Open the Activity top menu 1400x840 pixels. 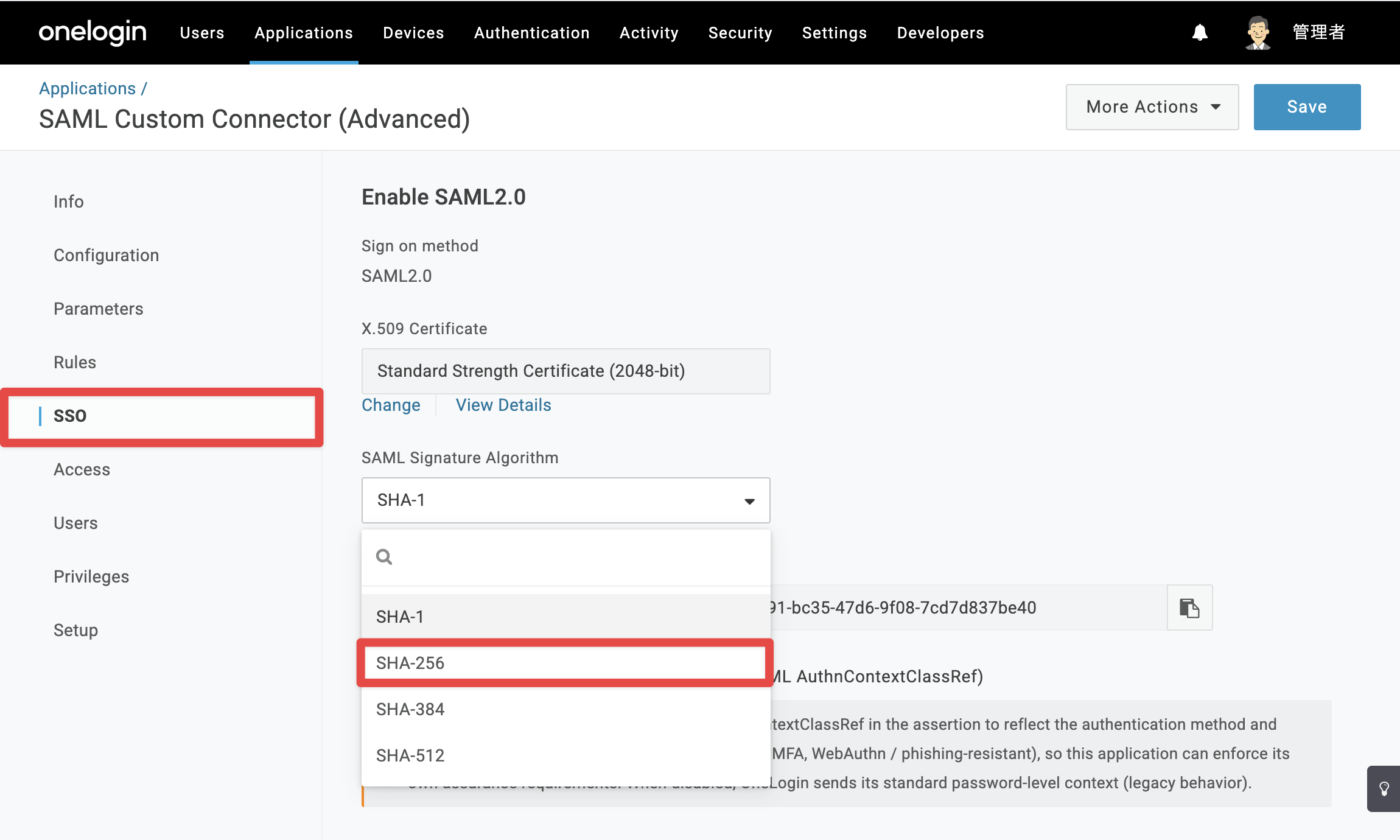click(649, 33)
